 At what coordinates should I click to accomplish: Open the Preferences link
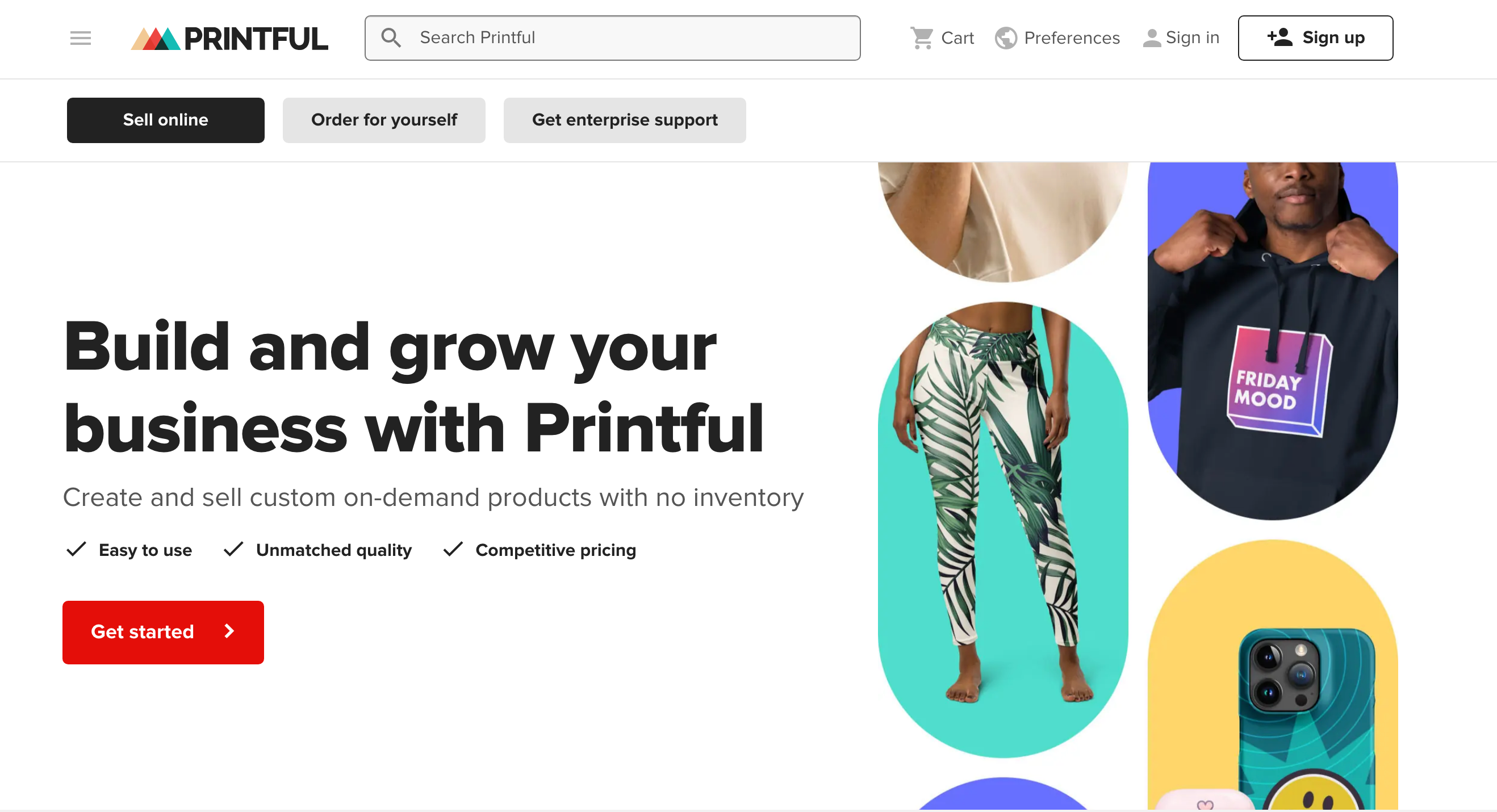tap(1072, 38)
